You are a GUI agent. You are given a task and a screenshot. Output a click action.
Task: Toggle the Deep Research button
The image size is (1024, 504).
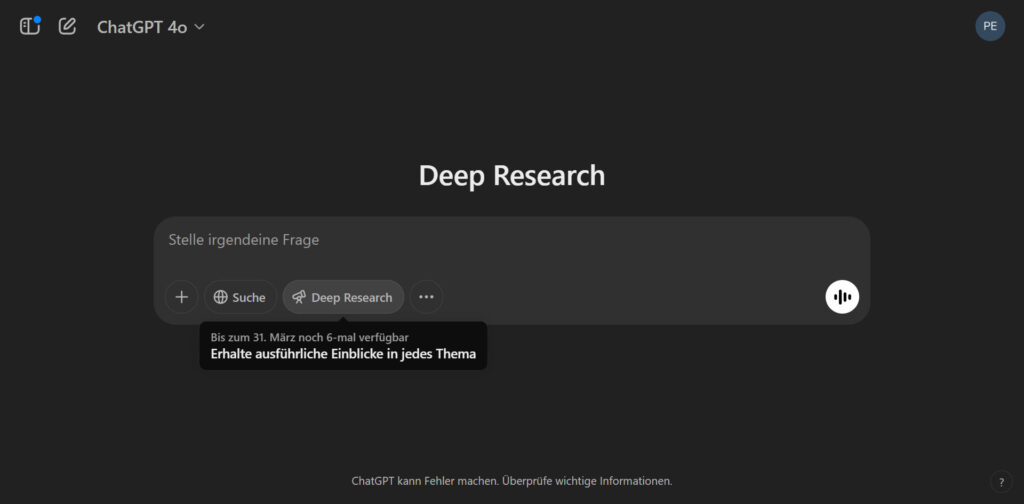coord(343,297)
